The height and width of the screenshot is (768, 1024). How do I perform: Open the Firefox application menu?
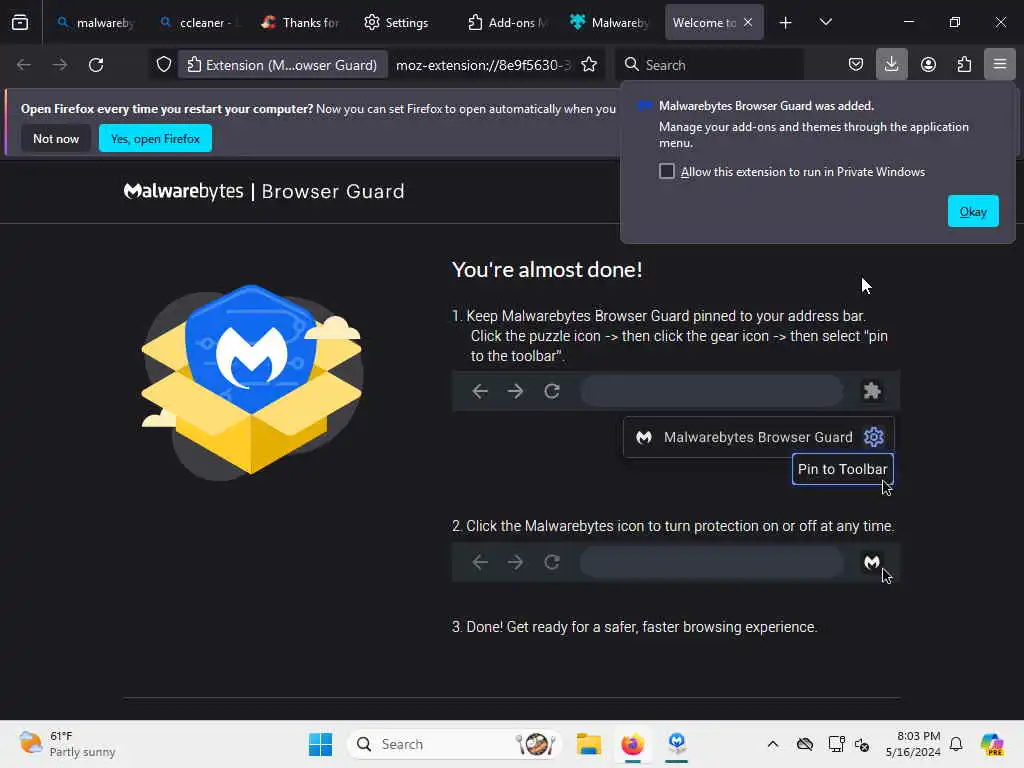click(x=1000, y=65)
